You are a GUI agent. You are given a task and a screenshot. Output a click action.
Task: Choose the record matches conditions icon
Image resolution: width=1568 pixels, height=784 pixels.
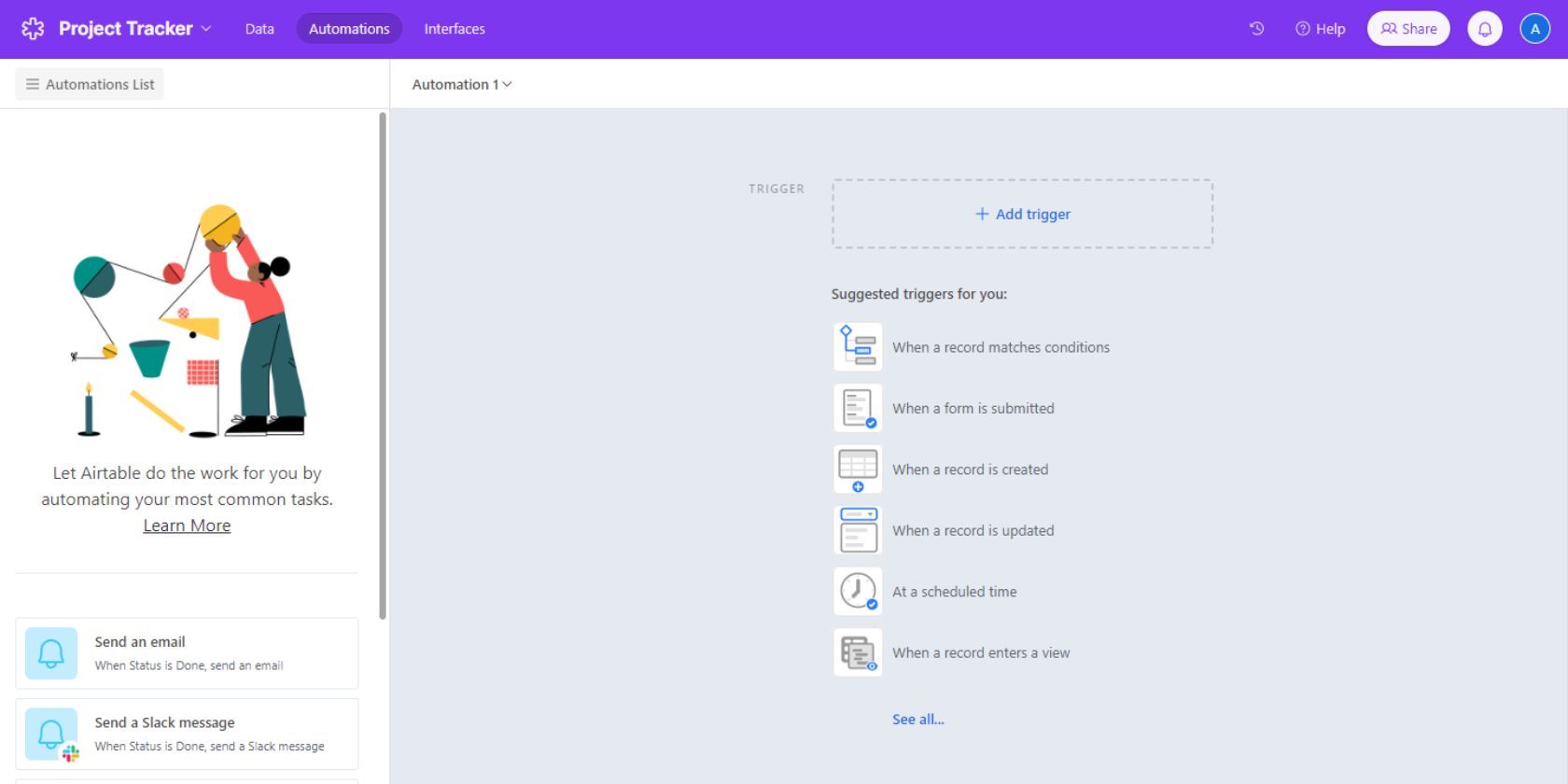coord(858,347)
